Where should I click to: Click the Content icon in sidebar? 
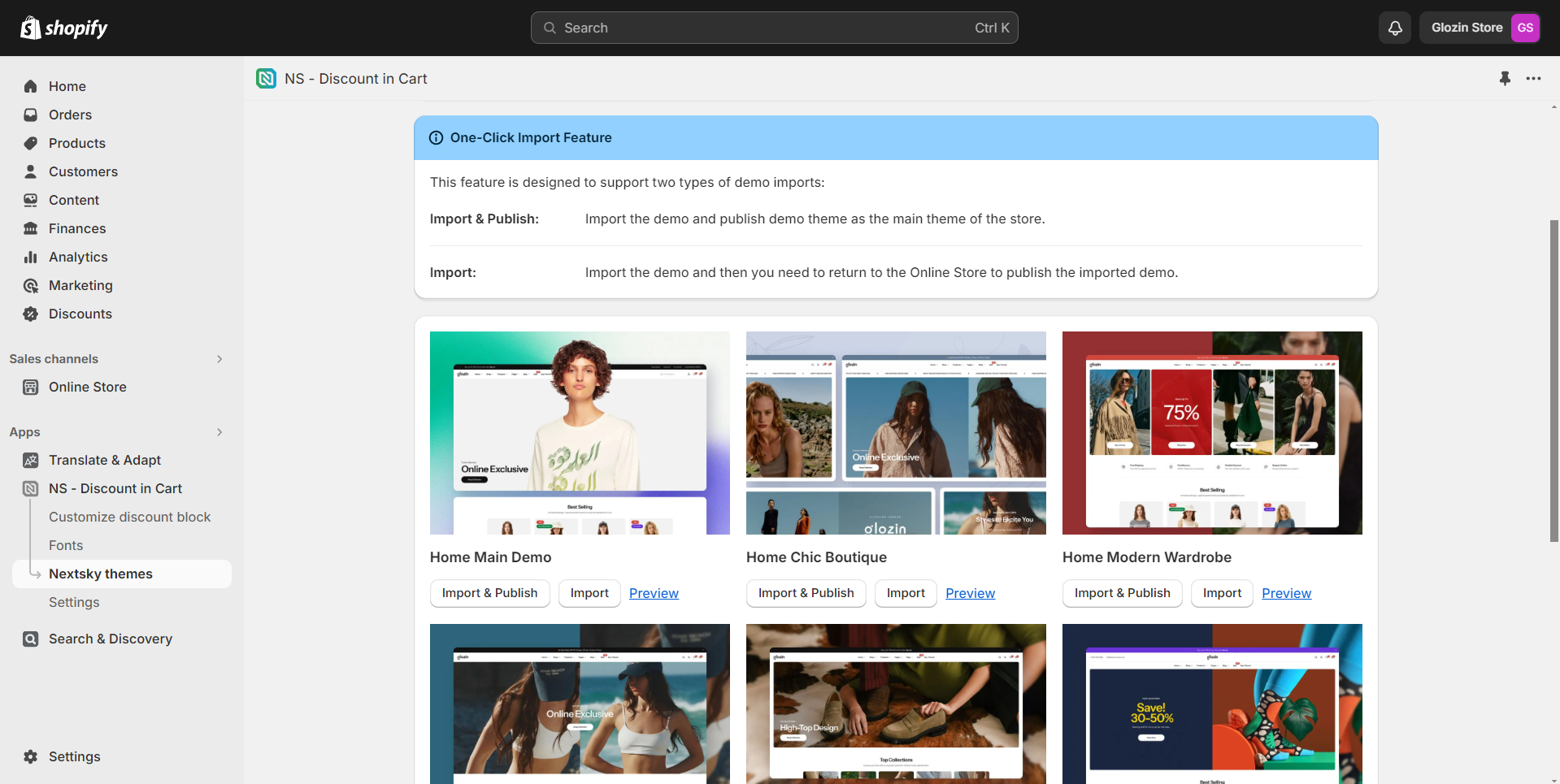click(31, 200)
